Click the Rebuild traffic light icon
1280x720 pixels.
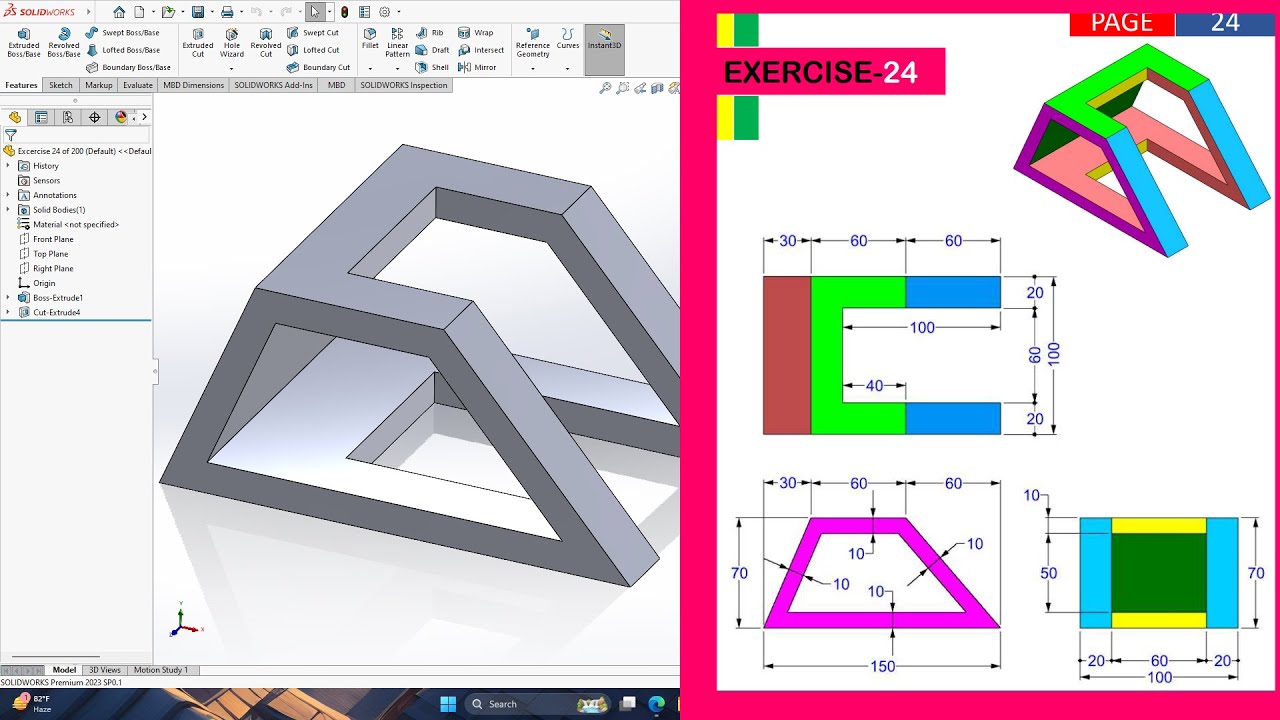tap(345, 12)
